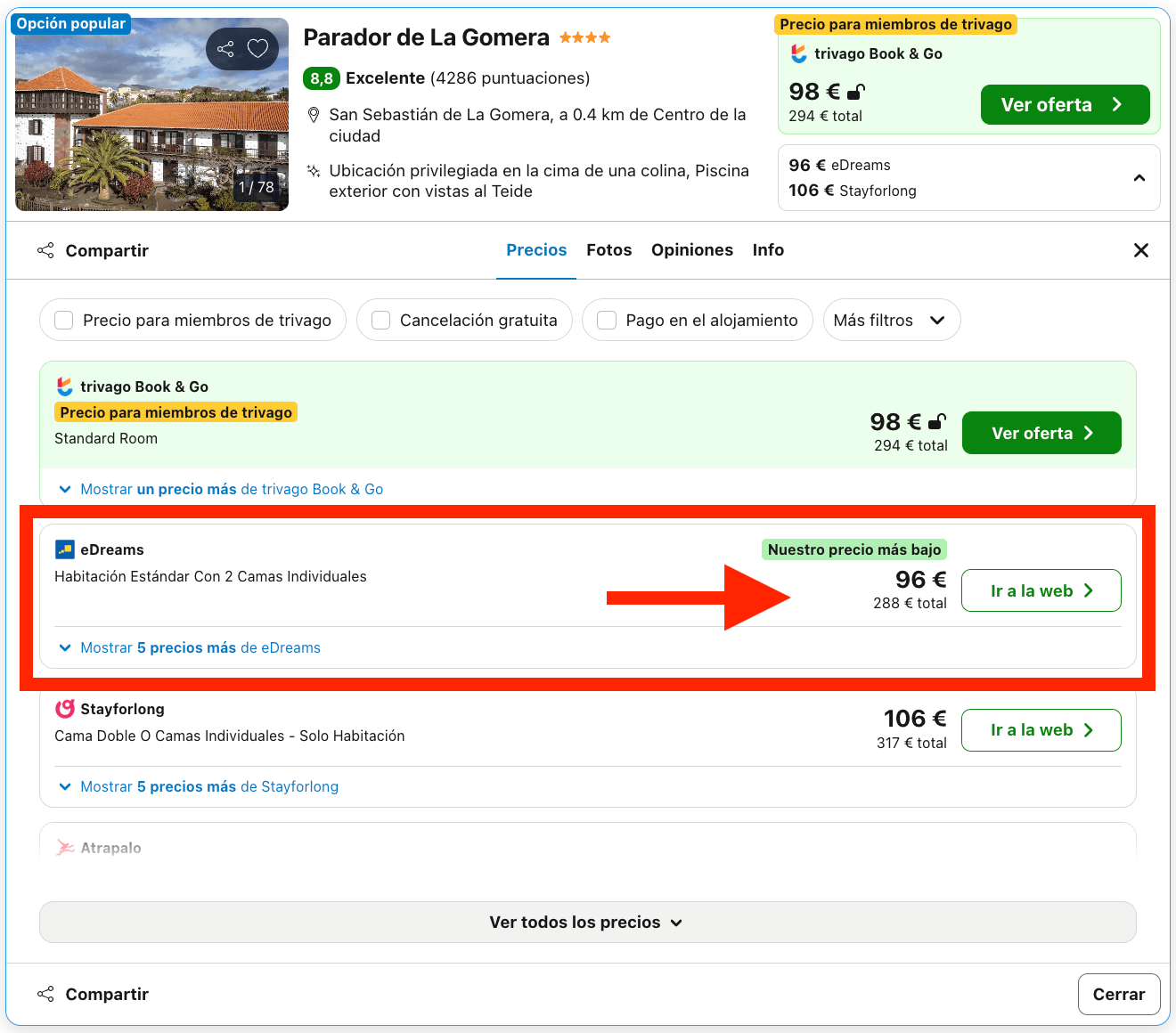
Task: Click the Cerrar button
Action: (1119, 994)
